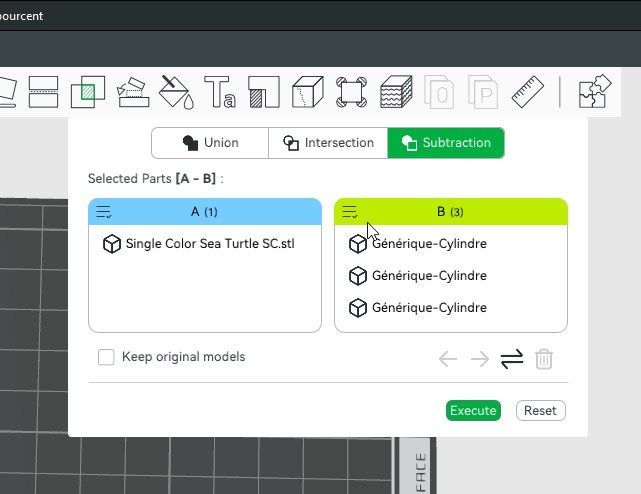Click the Selected Parts [A - B] label
The height and width of the screenshot is (494, 641).
[156, 179]
